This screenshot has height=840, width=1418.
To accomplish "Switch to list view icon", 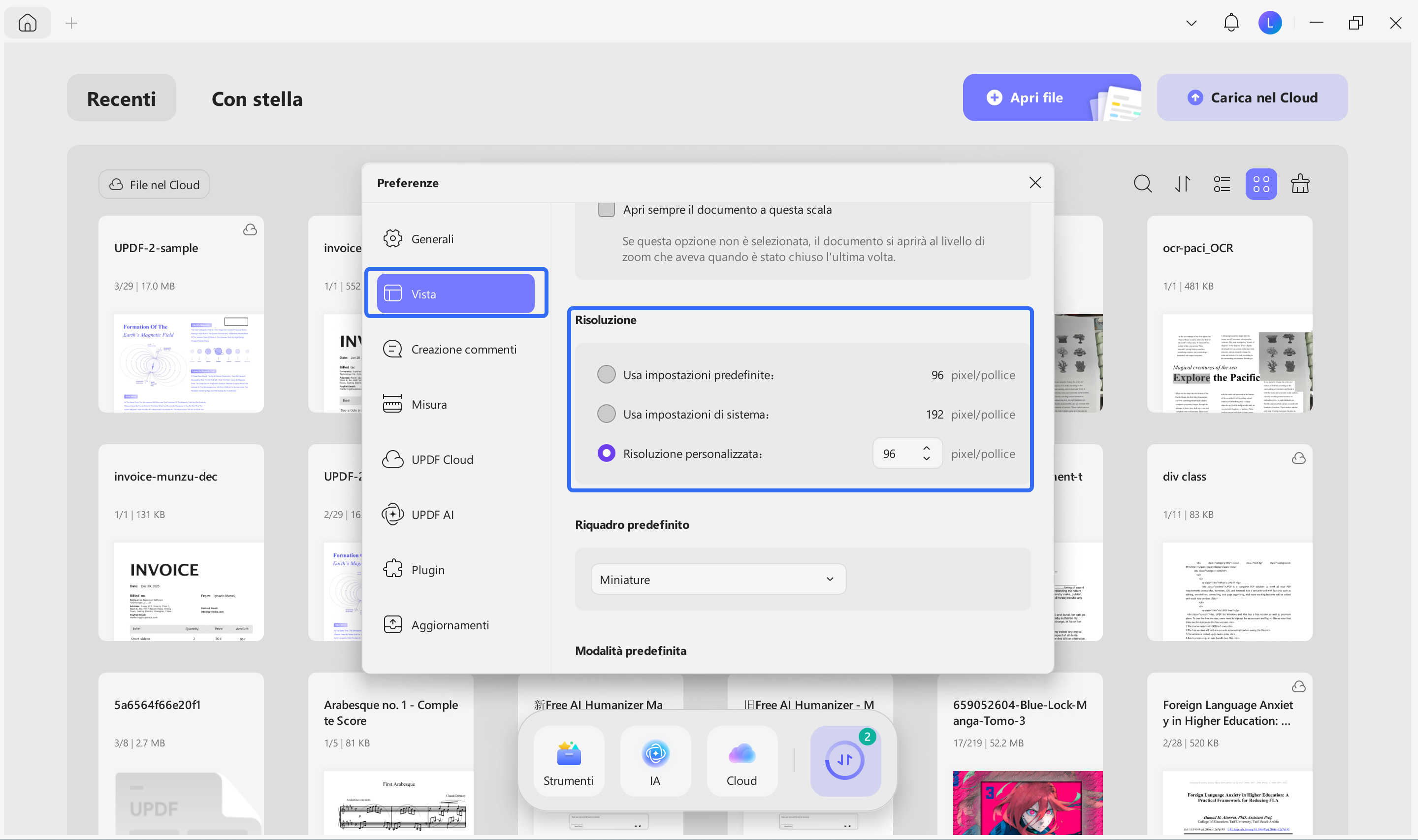I will click(1222, 184).
